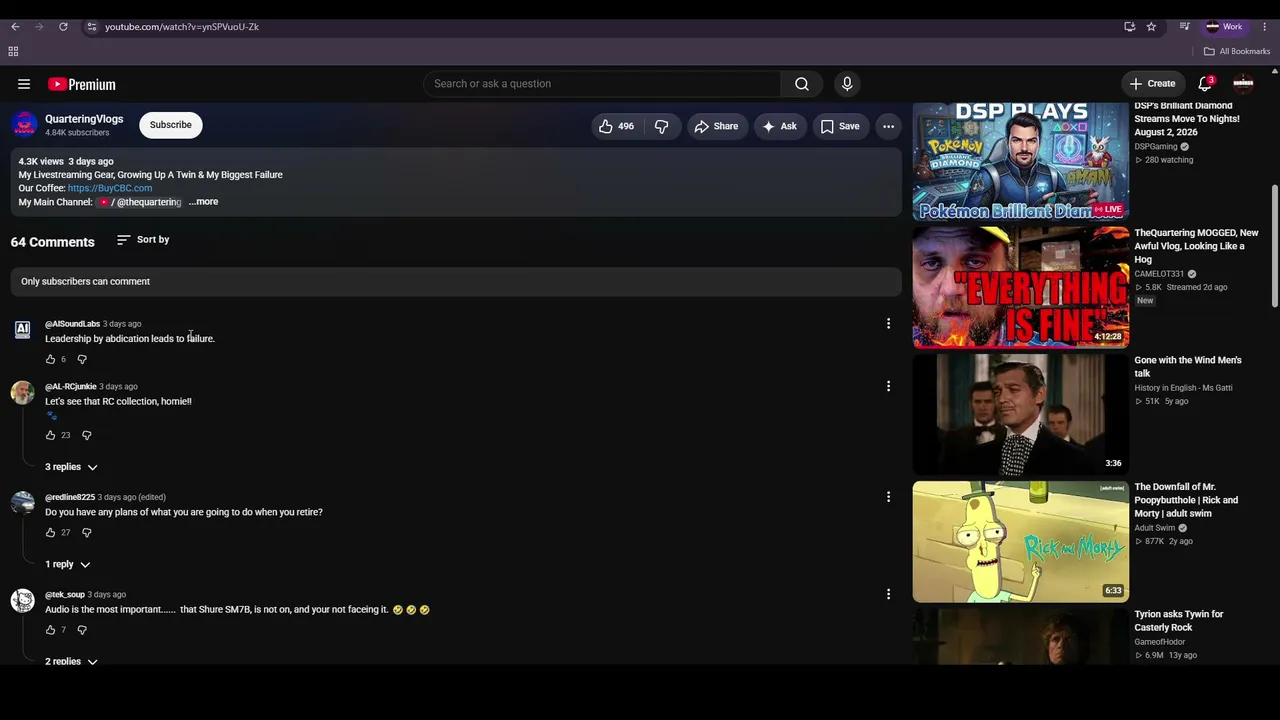Go to YouTube Premium home logo
The width and height of the screenshot is (1280, 720).
point(82,84)
